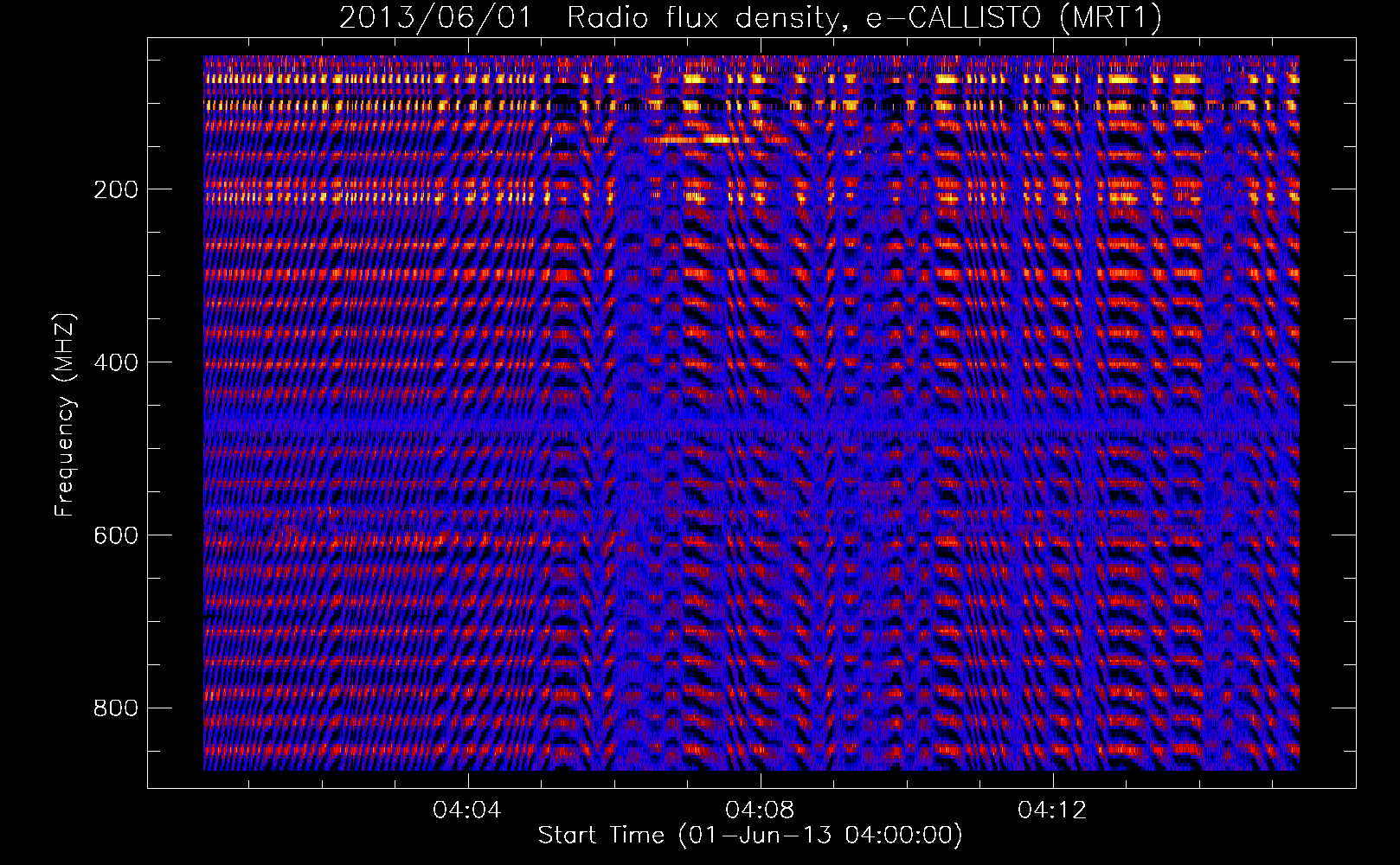Click the 04:04 time tick label
The image size is (1400, 865).
coord(467,811)
